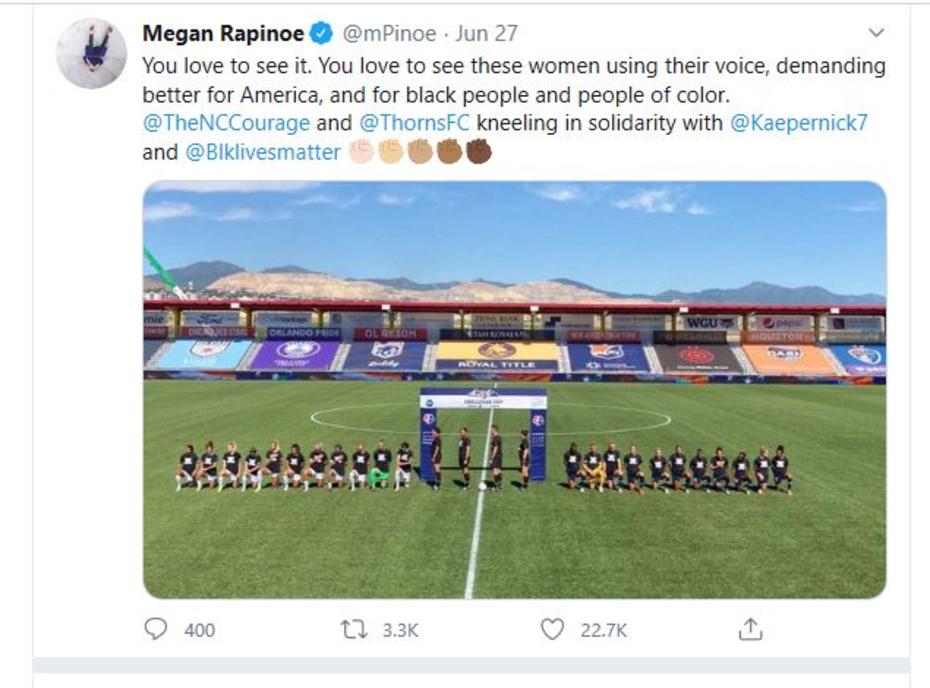Retweet this post using the retweet icon

[x=352, y=629]
